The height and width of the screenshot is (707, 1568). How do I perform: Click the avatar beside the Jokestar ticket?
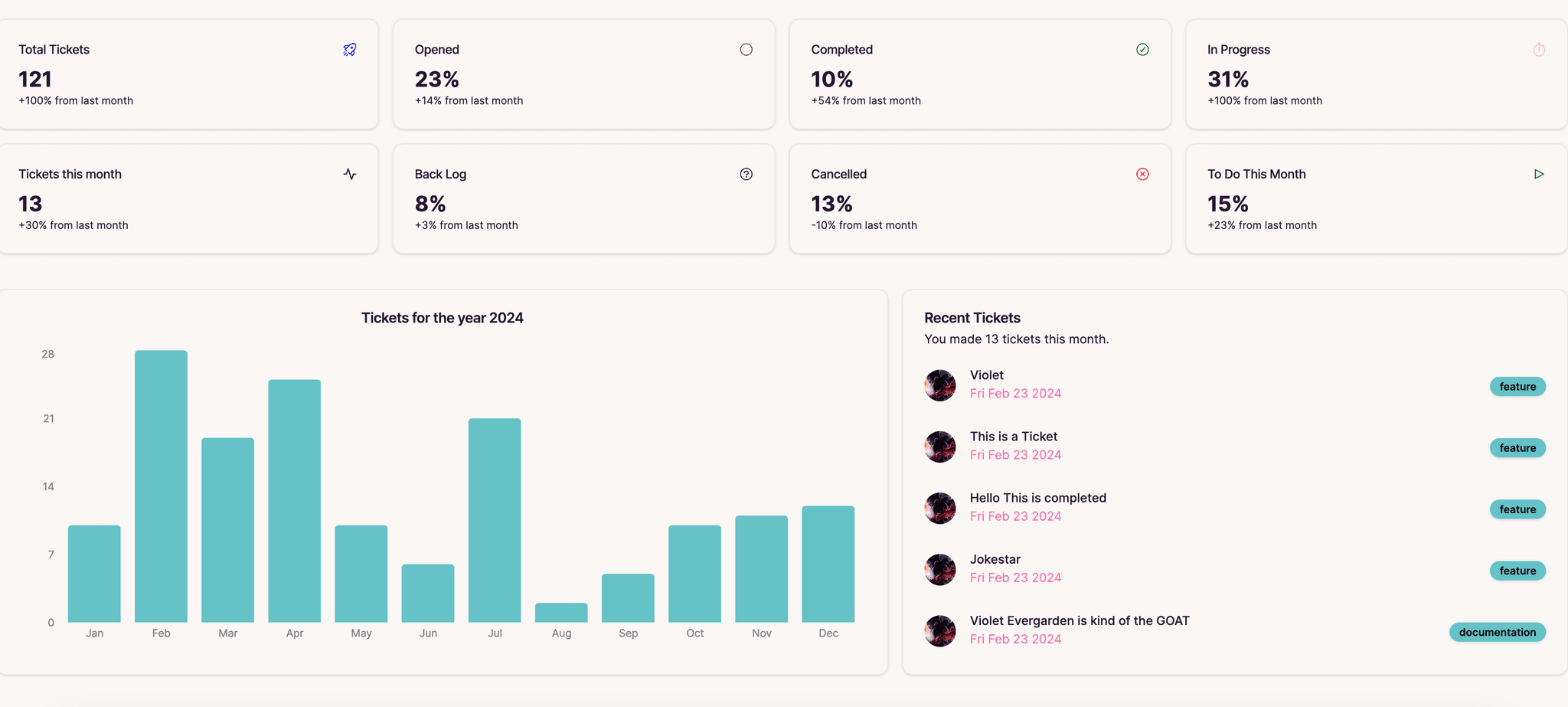pyautogui.click(x=940, y=570)
